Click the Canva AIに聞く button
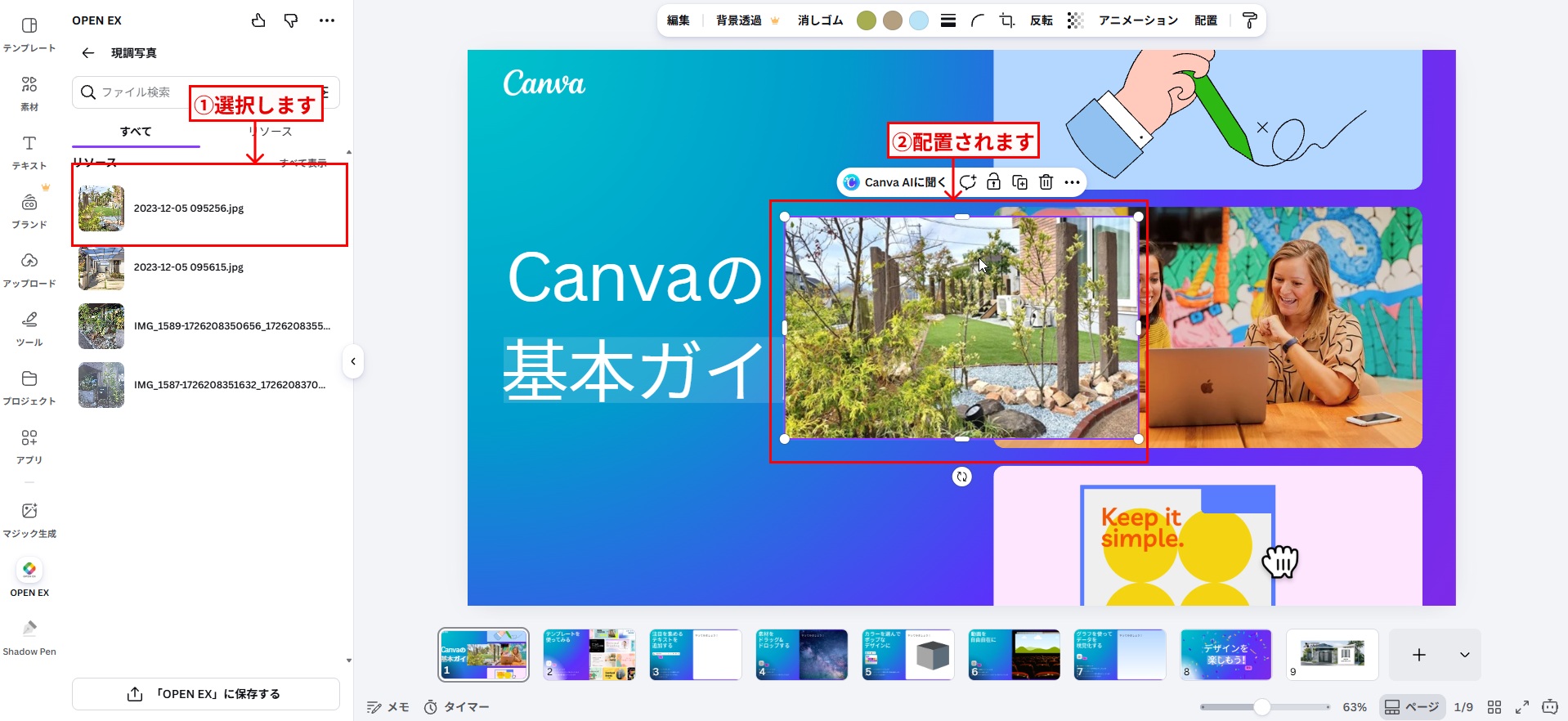 (x=894, y=182)
